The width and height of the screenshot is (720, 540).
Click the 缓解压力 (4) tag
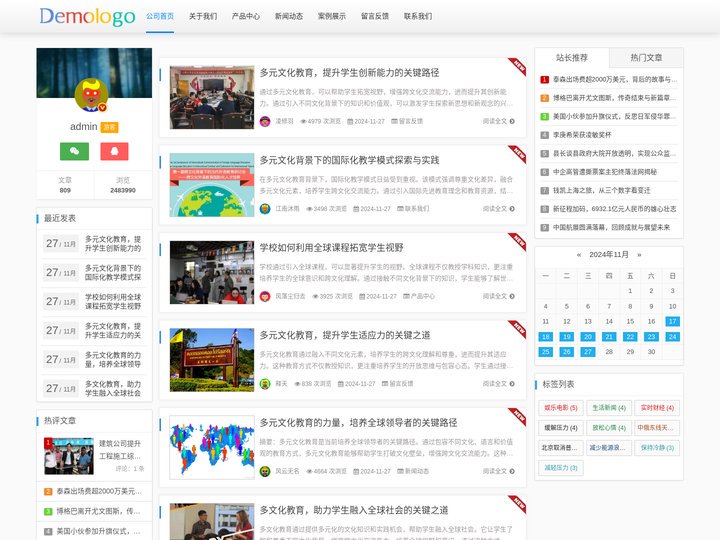click(x=561, y=428)
